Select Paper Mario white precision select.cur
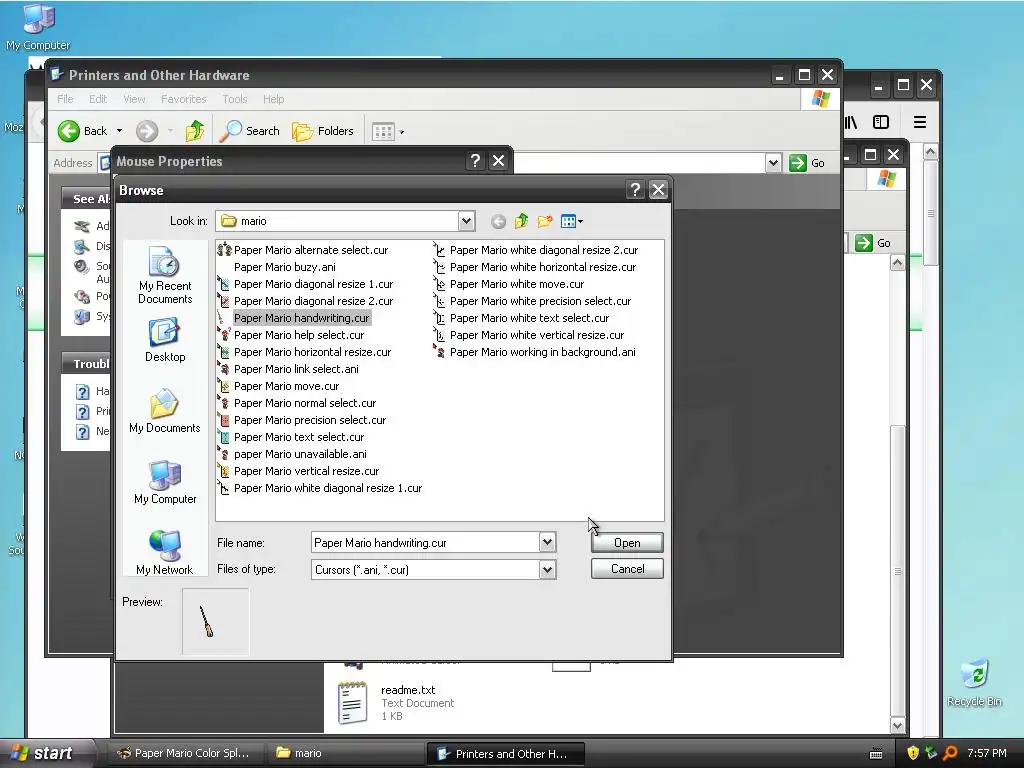The height and width of the screenshot is (768, 1024). click(533, 301)
